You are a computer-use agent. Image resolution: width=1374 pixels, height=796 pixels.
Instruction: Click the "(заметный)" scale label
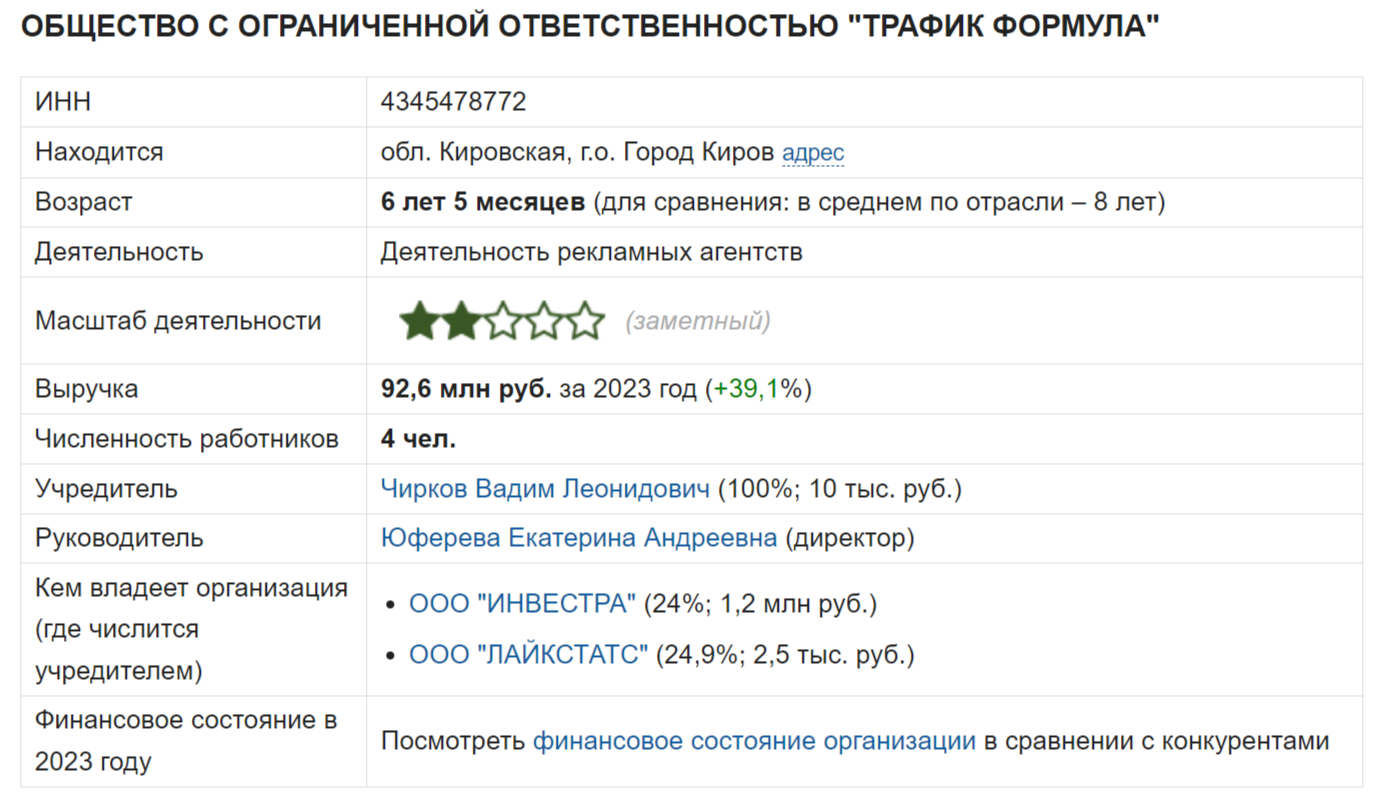[698, 321]
